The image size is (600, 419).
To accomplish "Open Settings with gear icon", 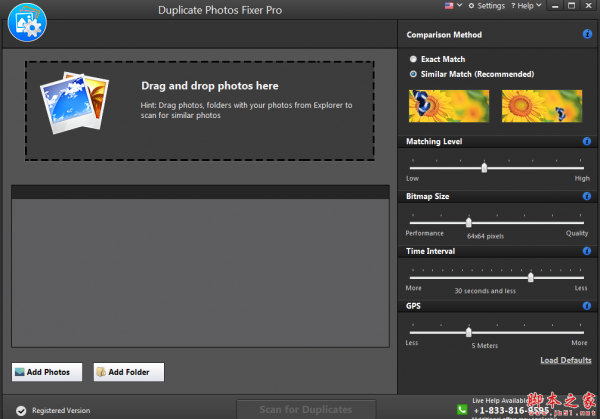I will [487, 6].
